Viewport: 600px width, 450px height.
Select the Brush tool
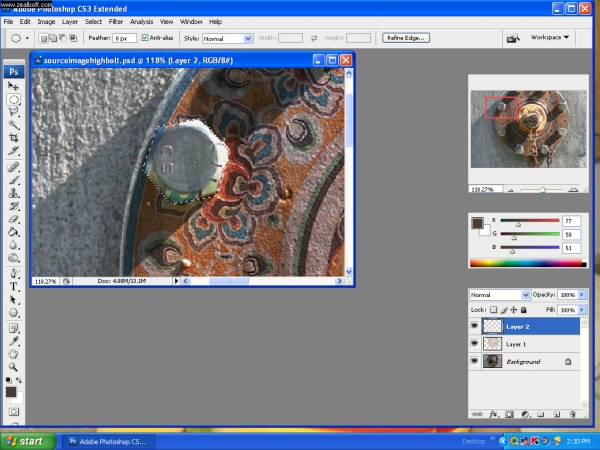tap(13, 180)
